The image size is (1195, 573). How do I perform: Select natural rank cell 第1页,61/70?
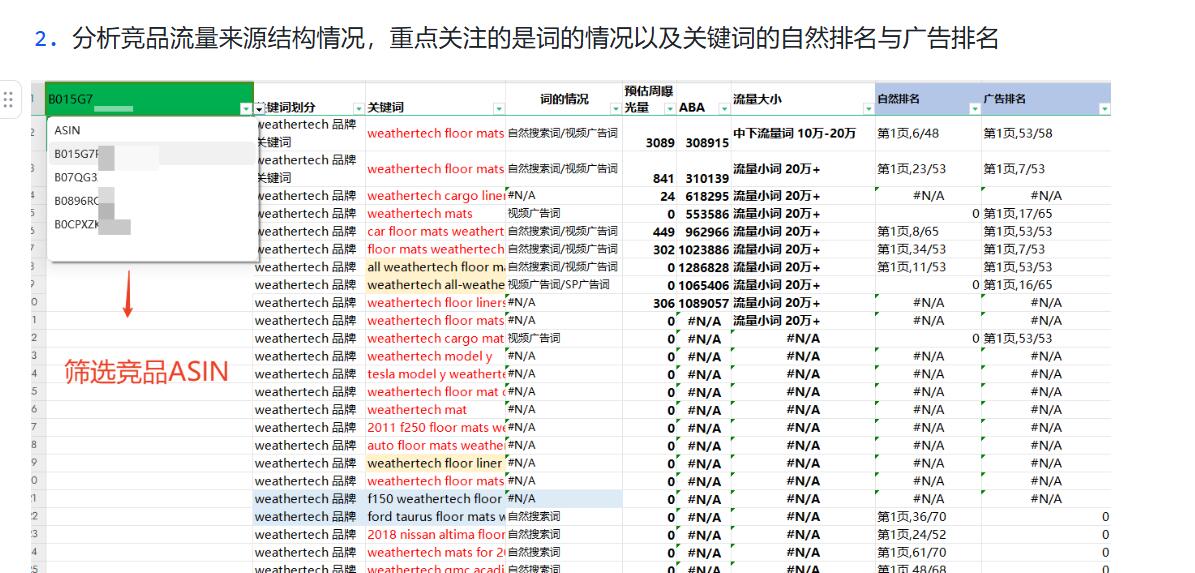[928, 552]
